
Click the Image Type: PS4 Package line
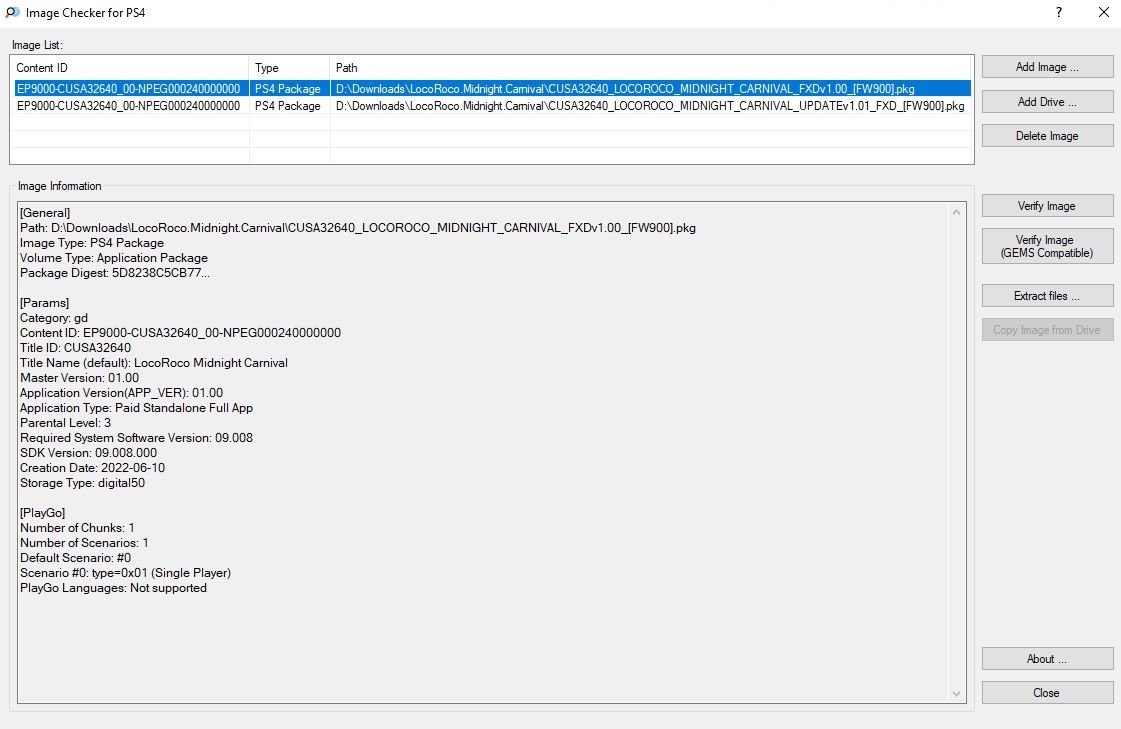(92, 243)
